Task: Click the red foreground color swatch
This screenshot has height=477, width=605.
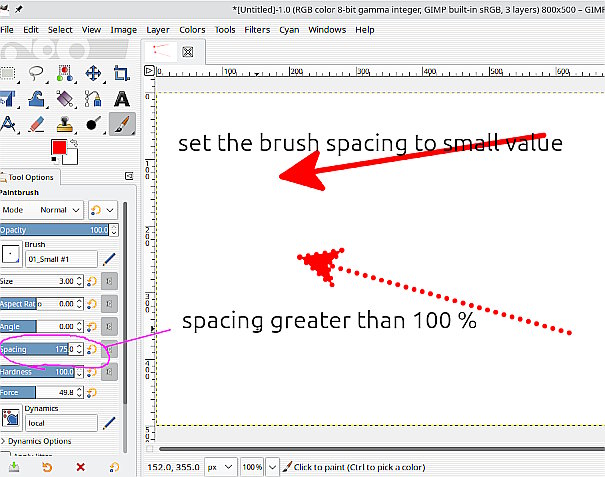Action: (59, 149)
